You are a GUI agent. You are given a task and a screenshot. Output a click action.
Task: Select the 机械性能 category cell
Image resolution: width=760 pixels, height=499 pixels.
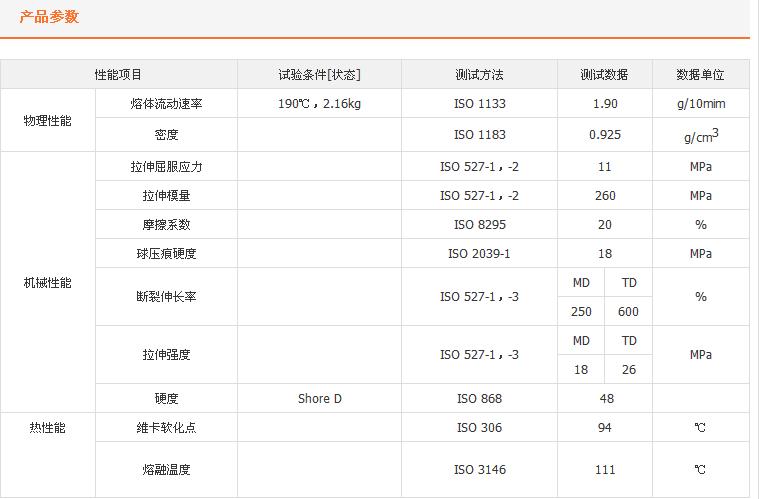pos(48,283)
